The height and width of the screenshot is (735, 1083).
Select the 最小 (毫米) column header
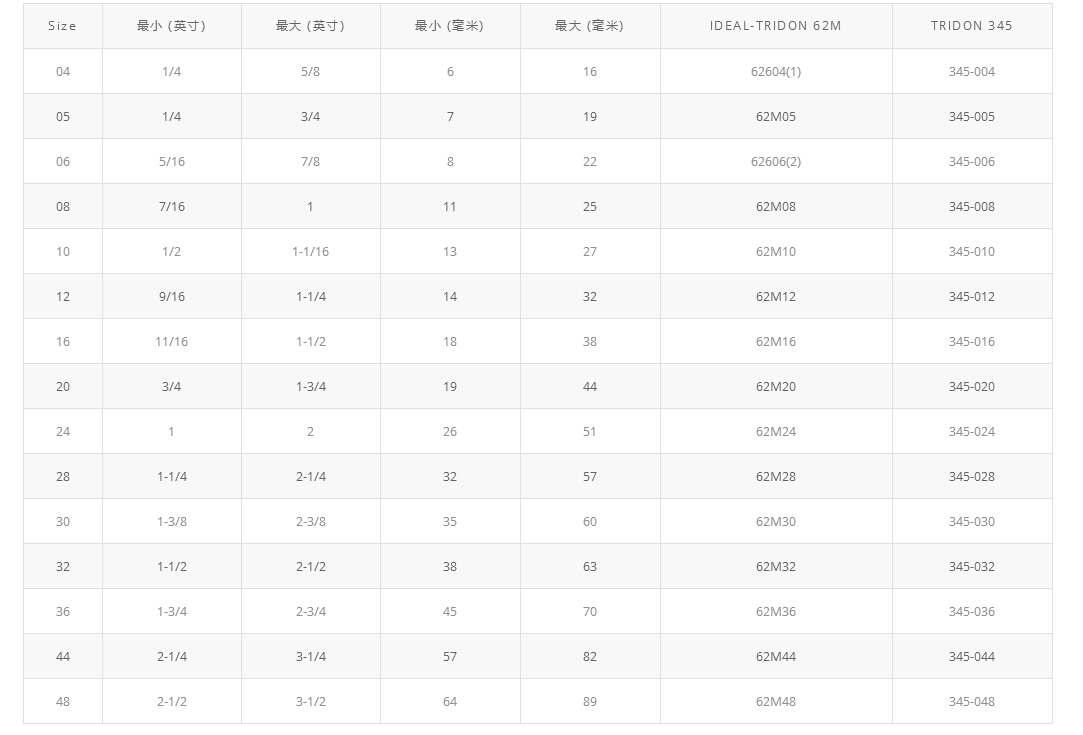[449, 26]
